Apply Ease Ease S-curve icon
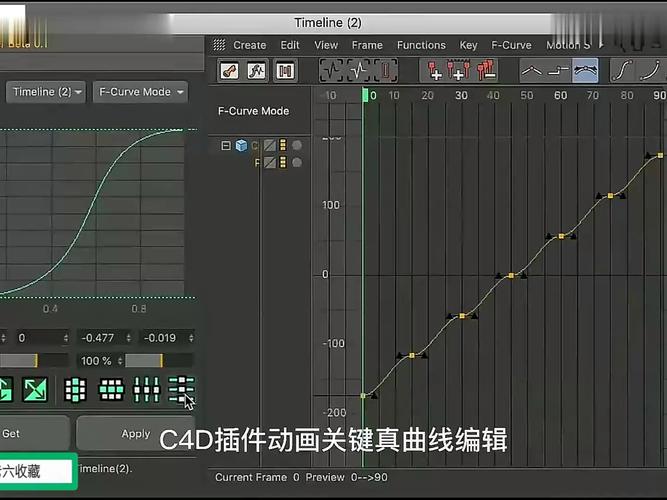This screenshot has height=500, width=667. pos(622,71)
